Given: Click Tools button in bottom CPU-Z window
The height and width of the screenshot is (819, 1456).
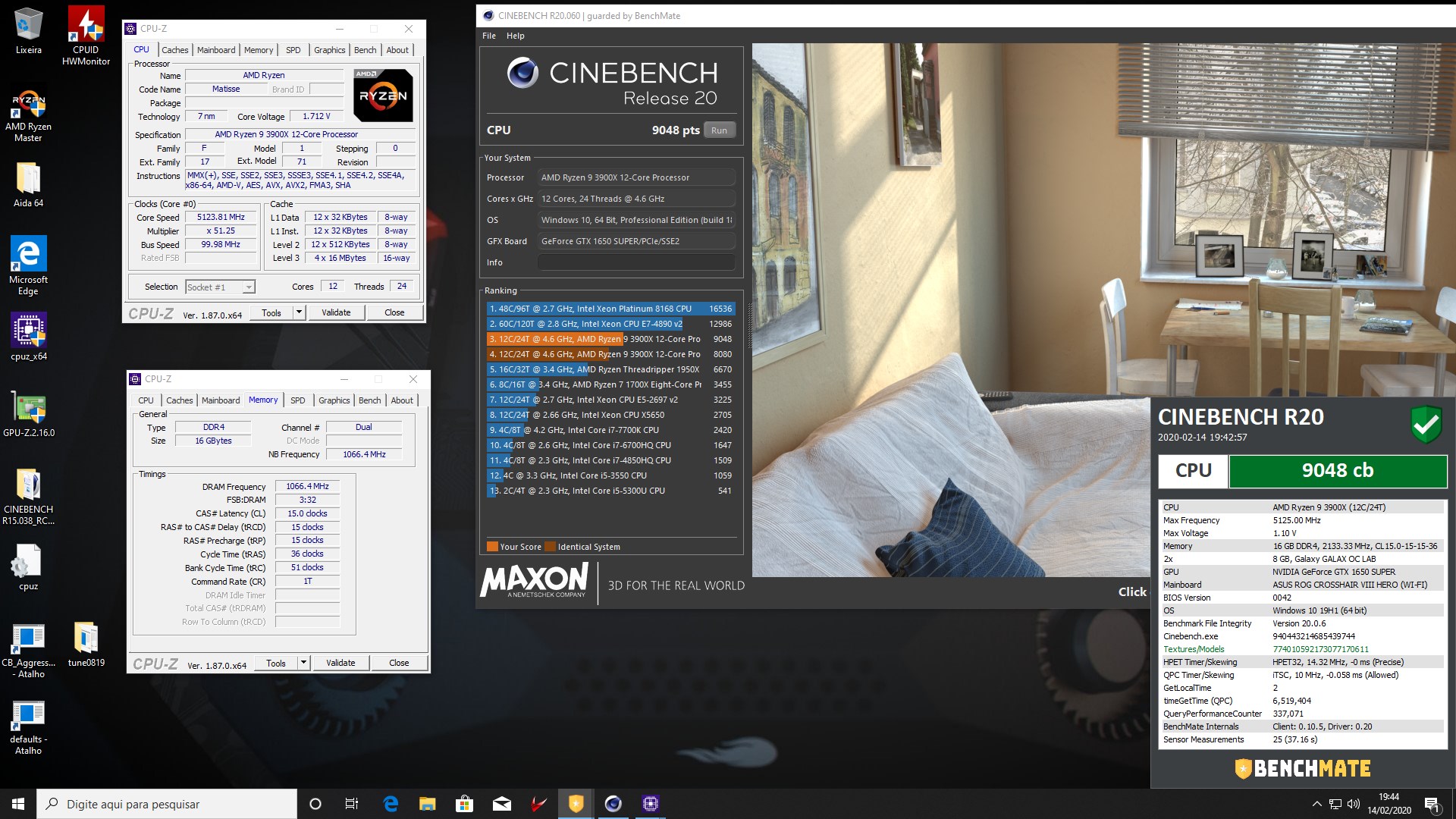Looking at the screenshot, I should 276,663.
